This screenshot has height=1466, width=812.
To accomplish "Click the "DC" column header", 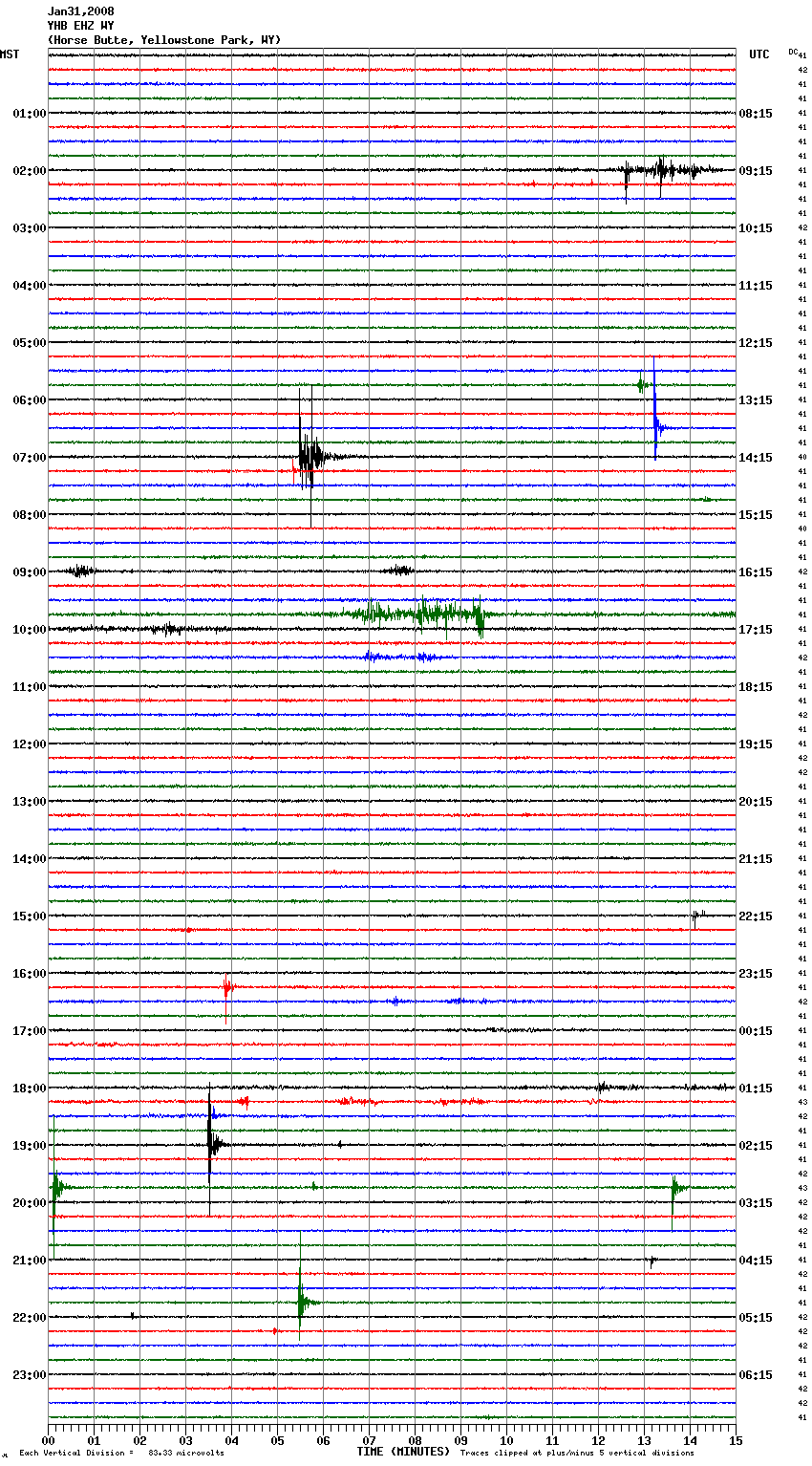I will point(793,52).
